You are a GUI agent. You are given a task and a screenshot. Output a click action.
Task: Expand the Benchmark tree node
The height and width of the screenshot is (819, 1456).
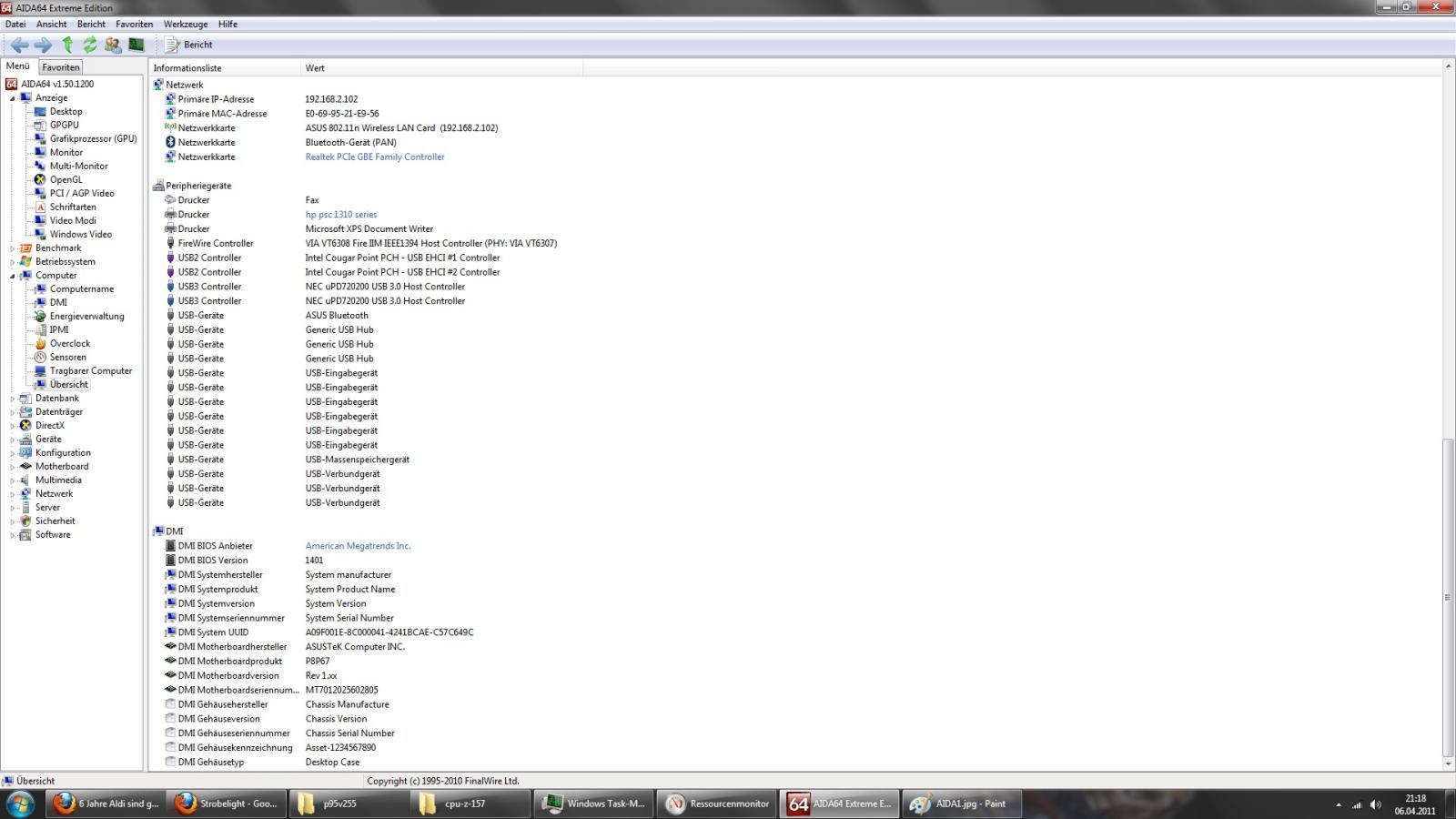(13, 248)
